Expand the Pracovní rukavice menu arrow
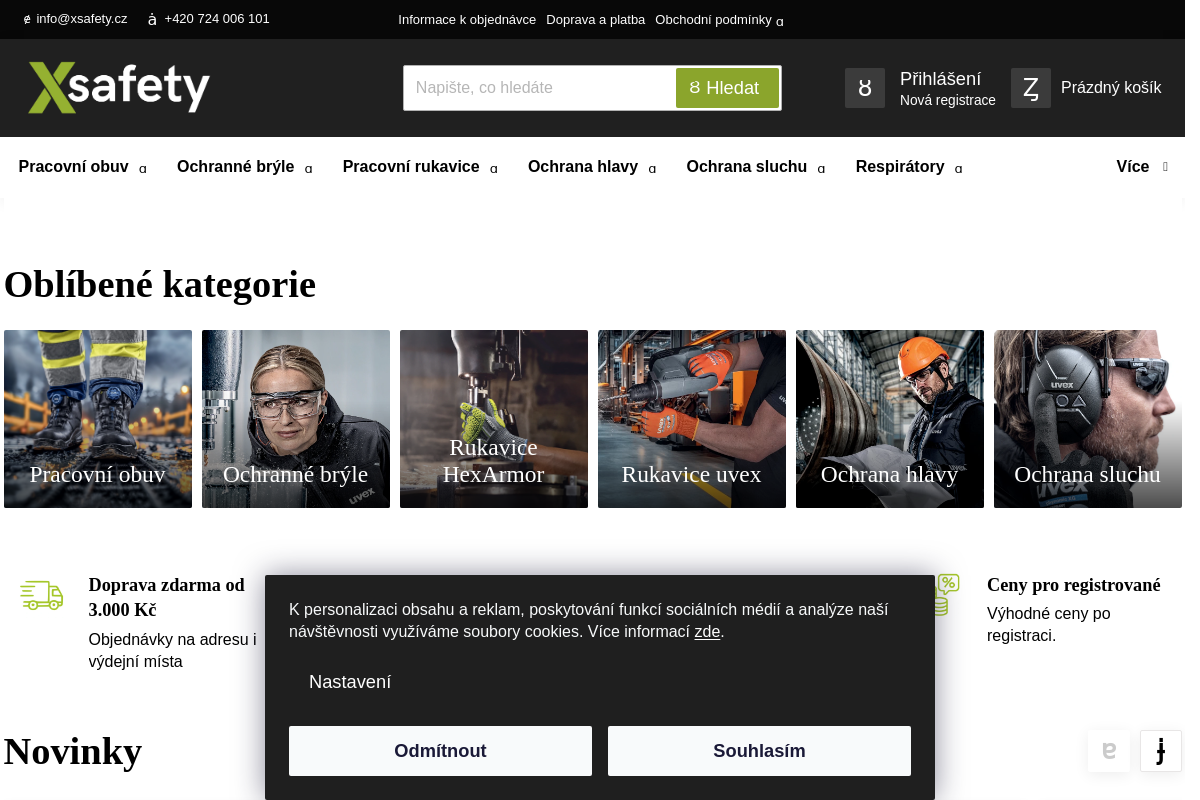The image size is (1200, 800). coord(494,168)
